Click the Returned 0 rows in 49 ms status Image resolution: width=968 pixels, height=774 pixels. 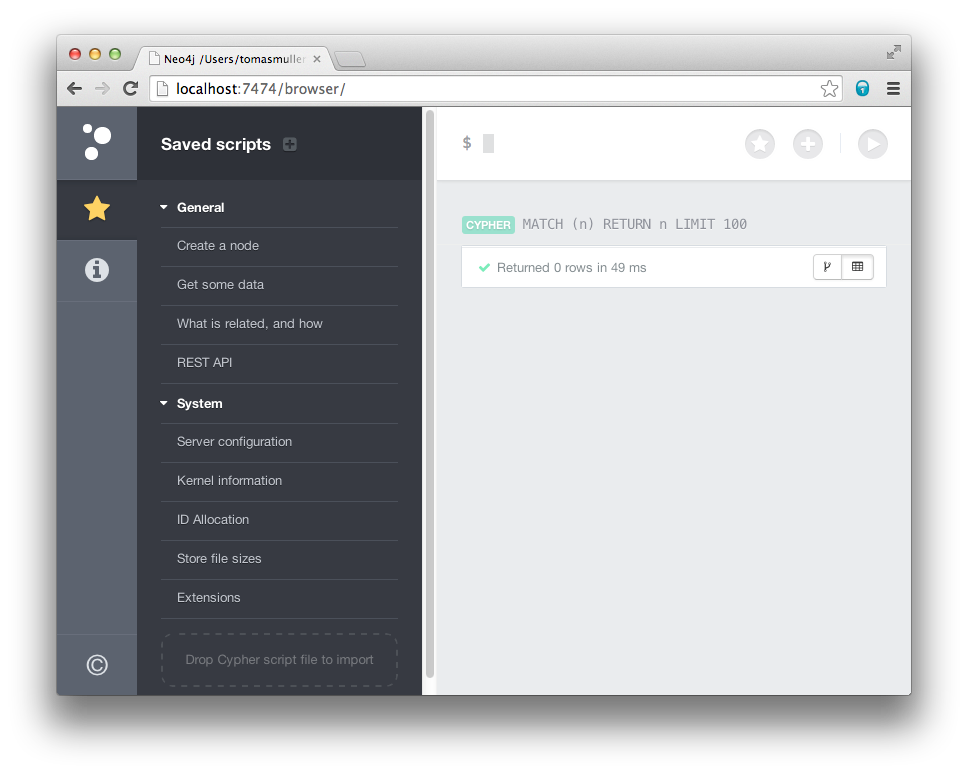tap(571, 268)
